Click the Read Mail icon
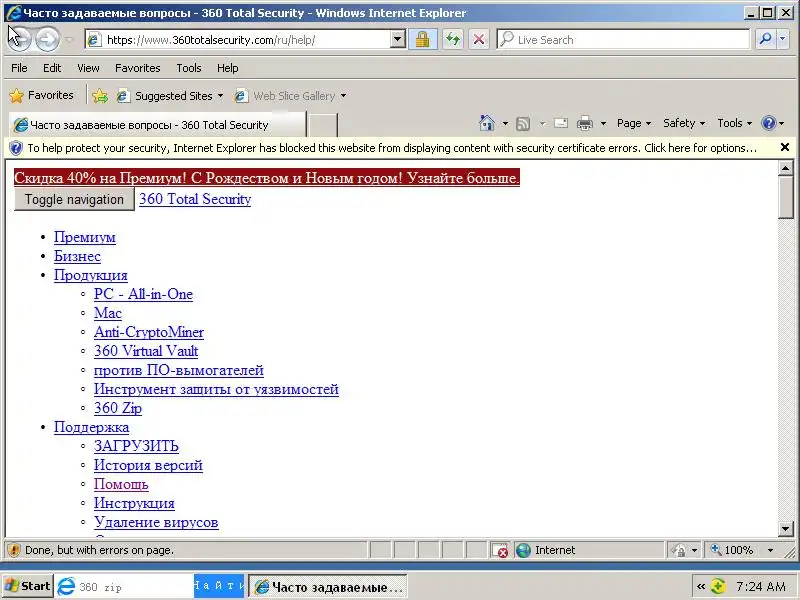 tap(561, 123)
